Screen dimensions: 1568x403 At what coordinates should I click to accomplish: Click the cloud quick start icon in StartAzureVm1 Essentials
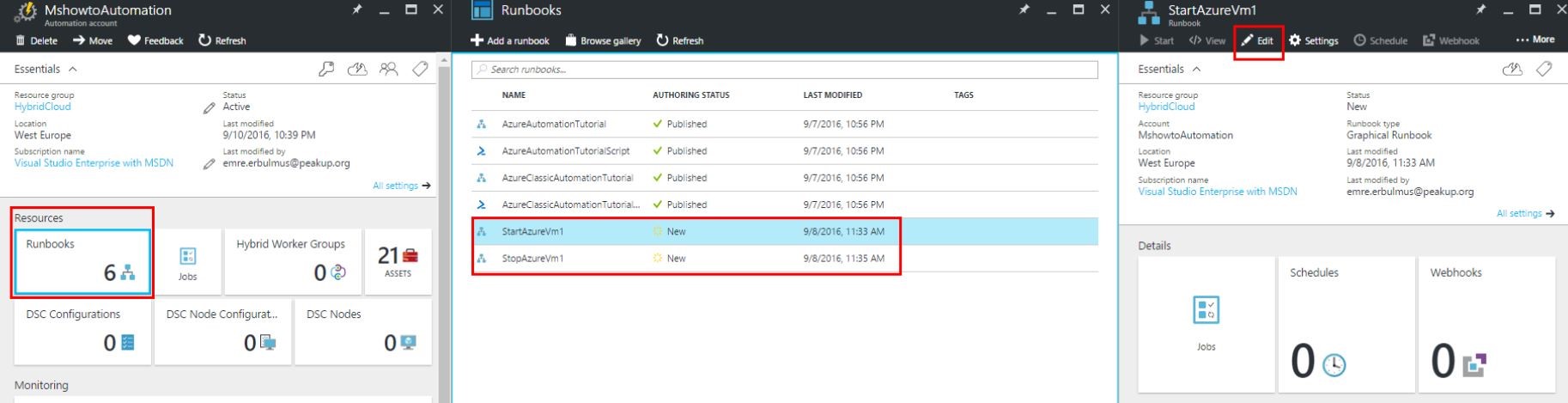point(1512,69)
